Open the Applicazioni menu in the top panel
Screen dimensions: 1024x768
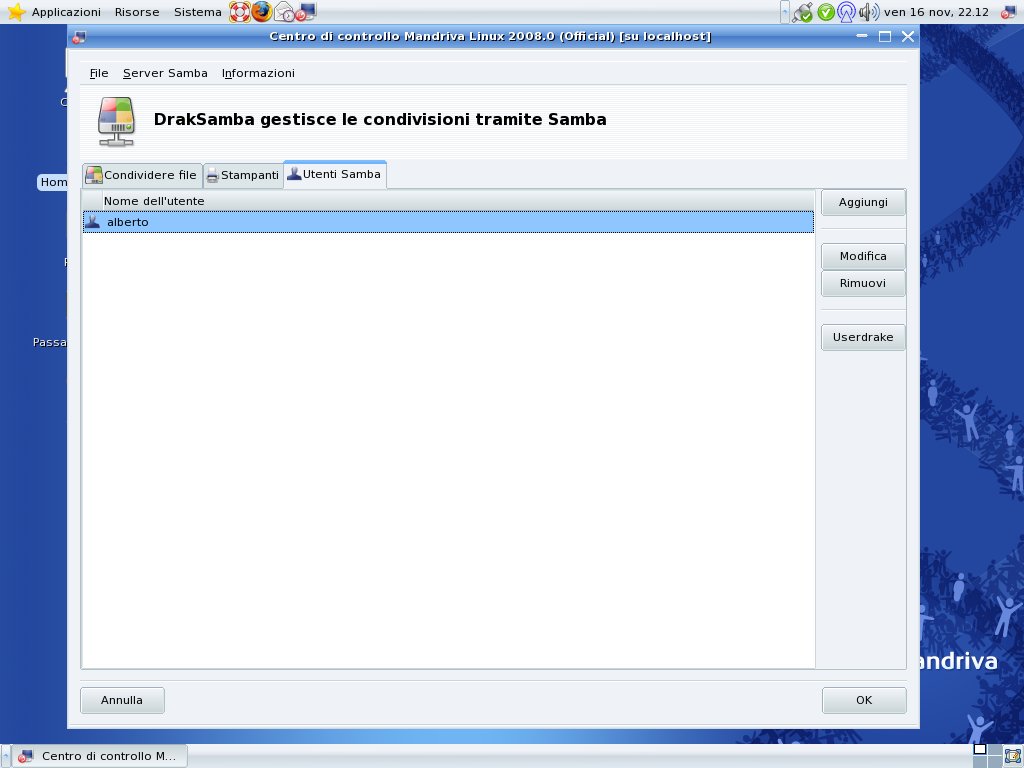tap(66, 12)
